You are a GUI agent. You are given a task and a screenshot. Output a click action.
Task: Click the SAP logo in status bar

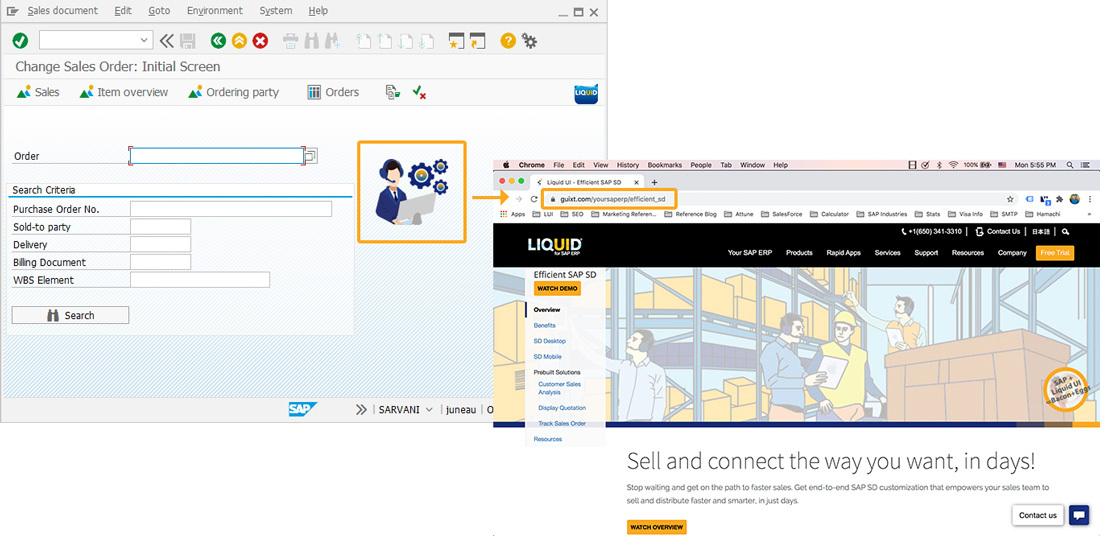tap(302, 410)
